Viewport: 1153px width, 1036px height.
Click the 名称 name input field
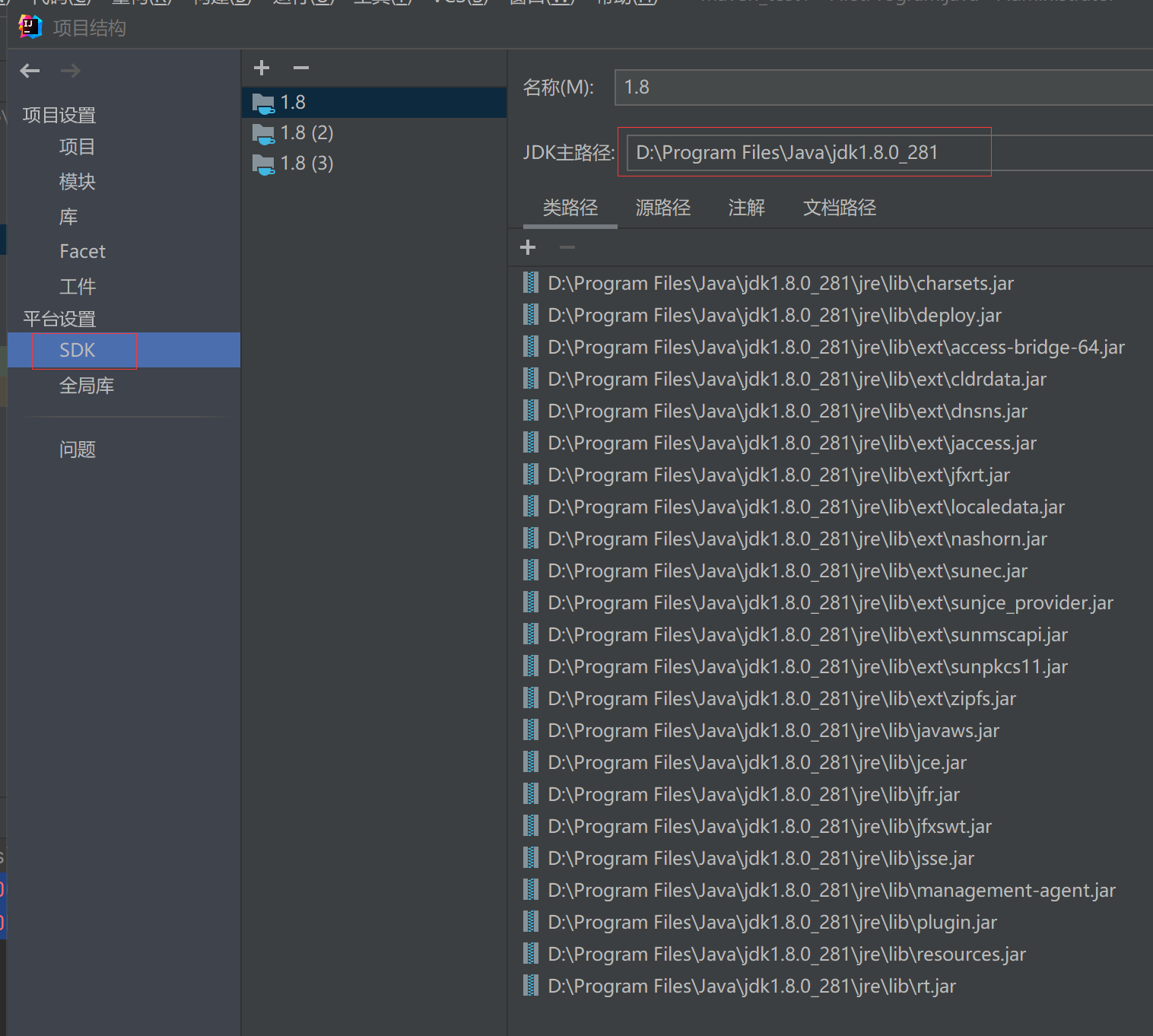[x=884, y=87]
